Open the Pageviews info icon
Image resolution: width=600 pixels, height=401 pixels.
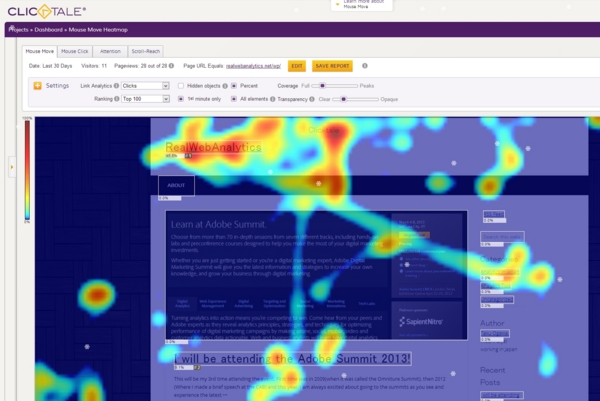pyautogui.click(x=171, y=66)
